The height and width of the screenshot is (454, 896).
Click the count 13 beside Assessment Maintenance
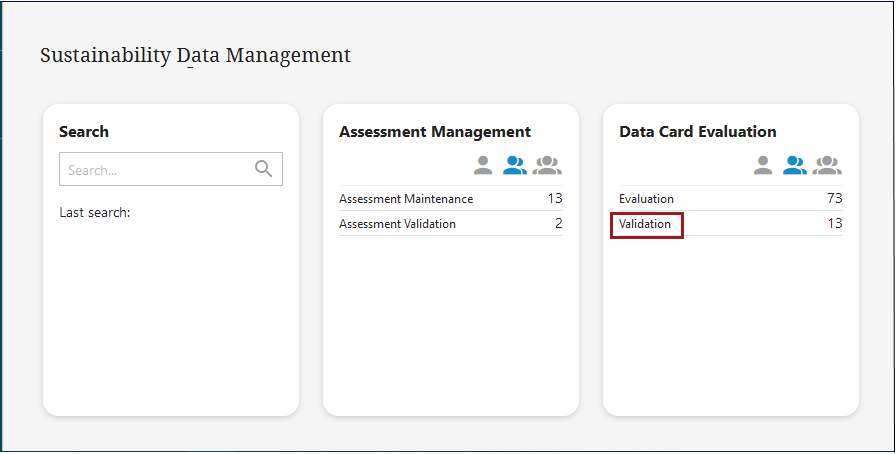point(555,199)
